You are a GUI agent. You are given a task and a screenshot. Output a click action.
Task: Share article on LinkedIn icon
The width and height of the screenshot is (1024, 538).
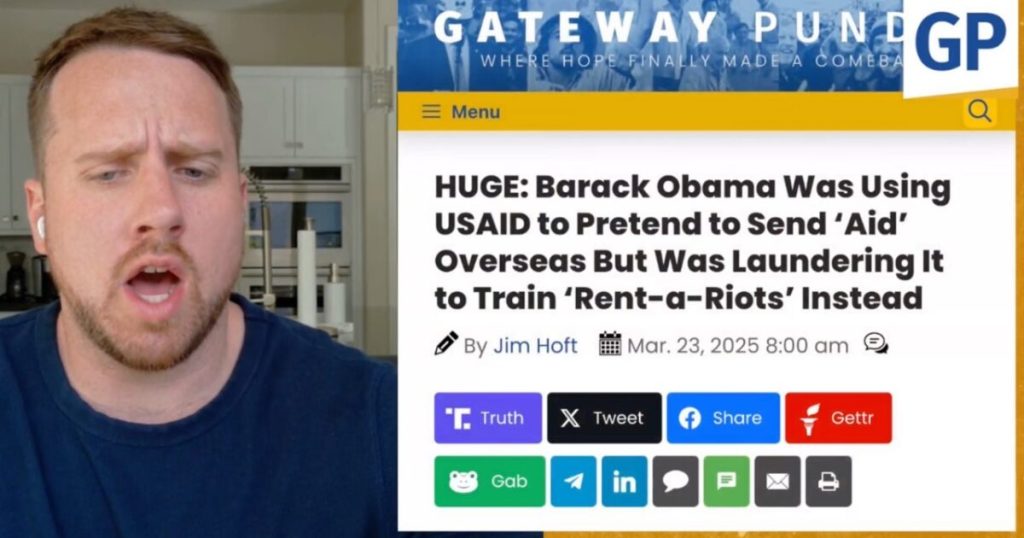(x=624, y=481)
